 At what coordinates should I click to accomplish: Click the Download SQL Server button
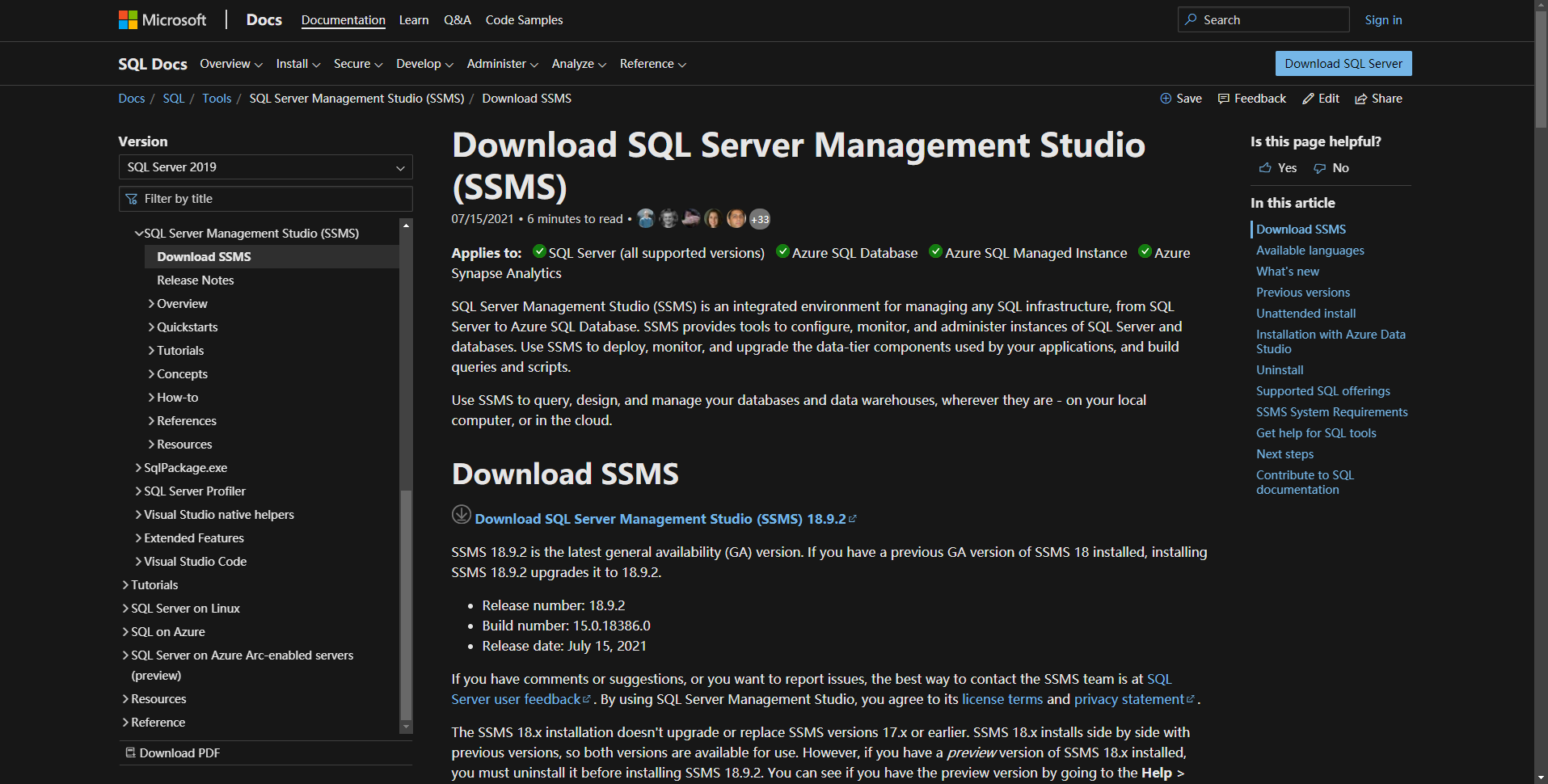pyautogui.click(x=1343, y=64)
